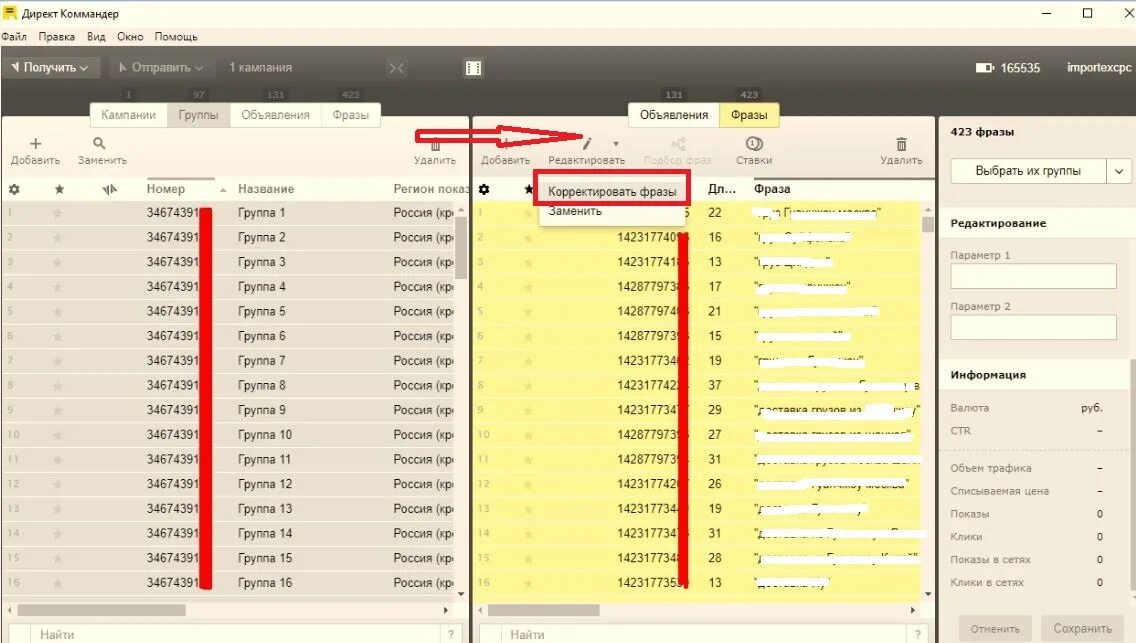
Task: Click the Название column header
Action: pyautogui.click(x=266, y=189)
